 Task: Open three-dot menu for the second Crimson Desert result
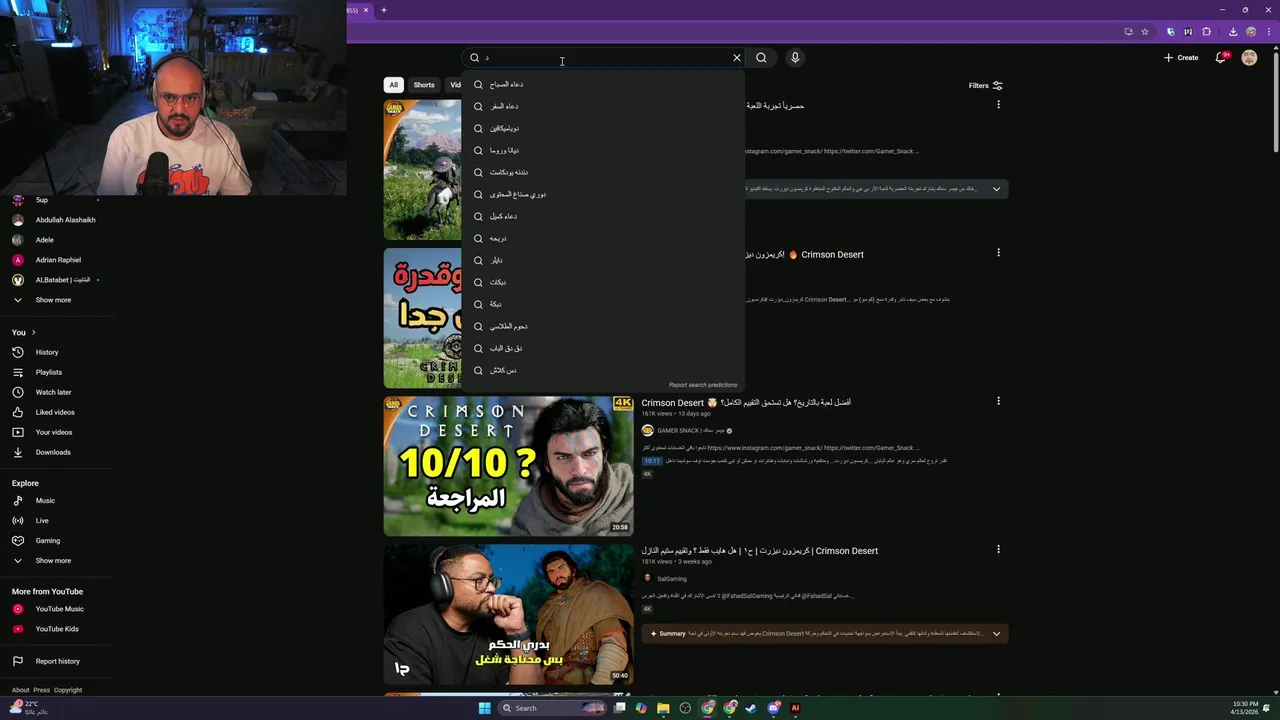point(998,253)
